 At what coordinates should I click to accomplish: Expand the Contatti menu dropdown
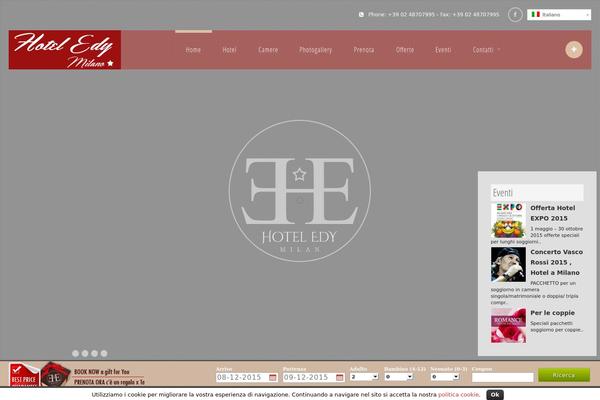click(486, 50)
